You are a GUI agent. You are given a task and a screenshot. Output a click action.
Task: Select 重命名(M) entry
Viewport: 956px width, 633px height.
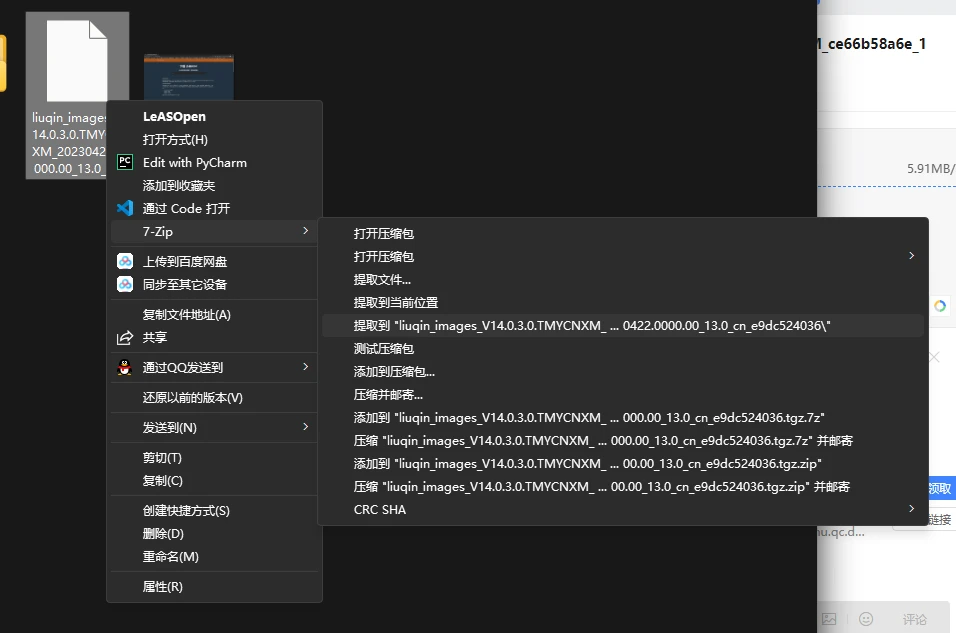point(214,557)
